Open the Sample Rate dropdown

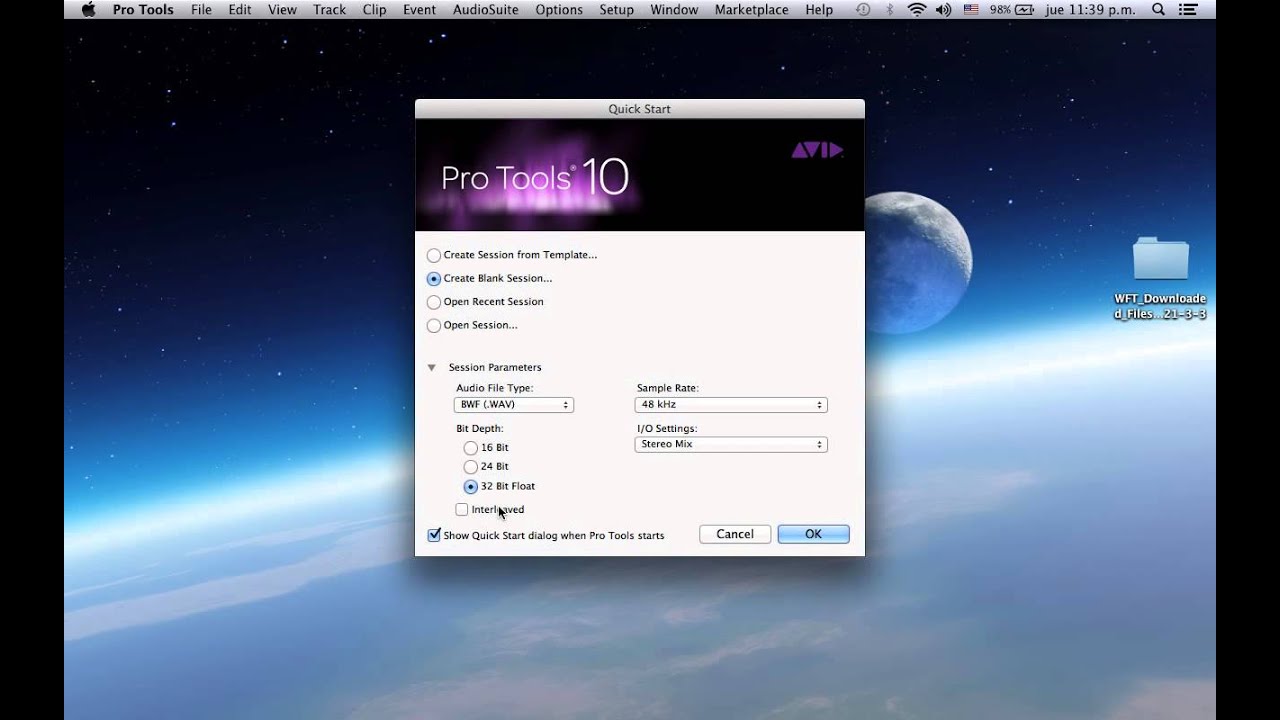(731, 405)
